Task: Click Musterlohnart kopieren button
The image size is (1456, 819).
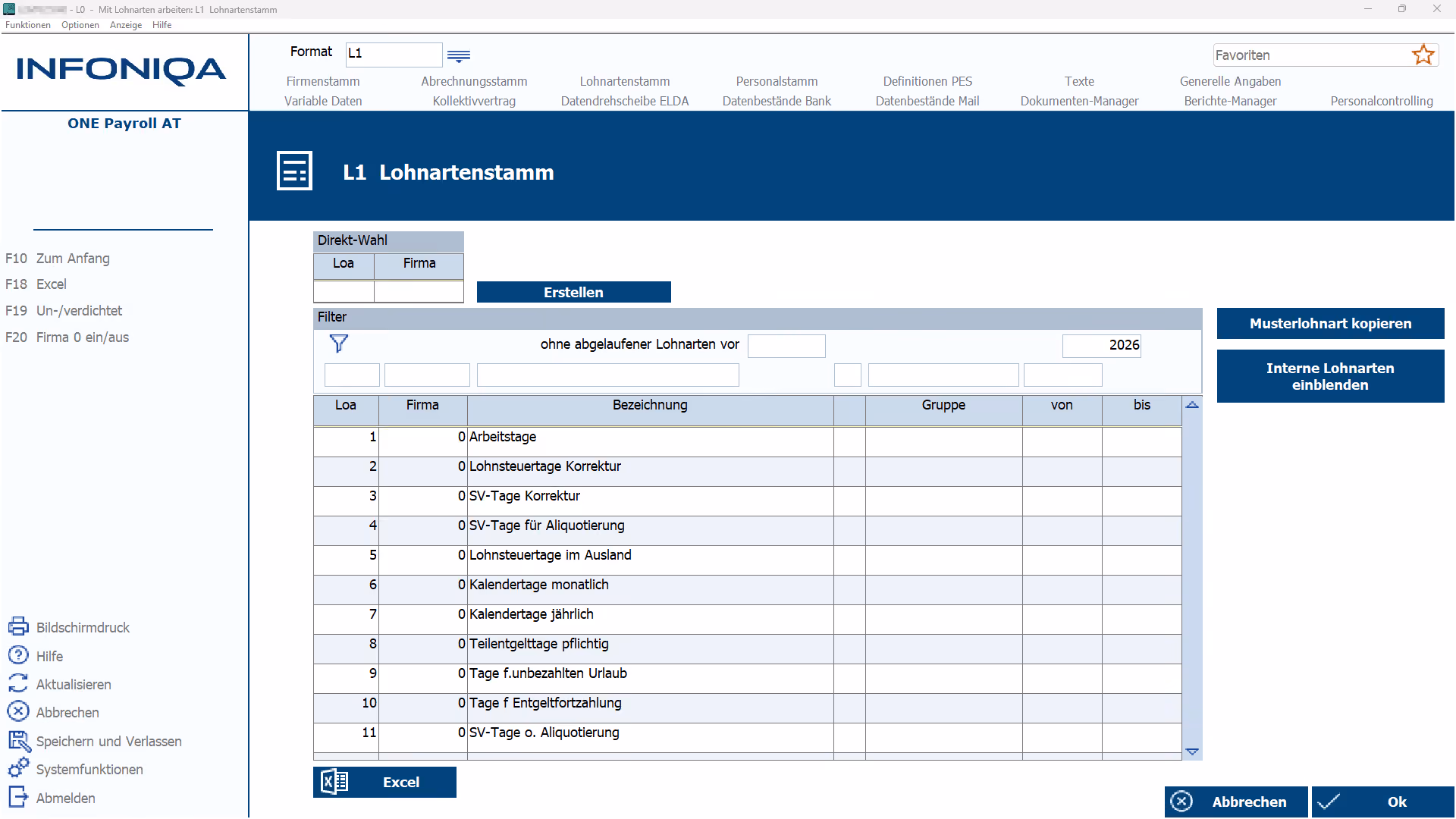Action: click(x=1330, y=323)
